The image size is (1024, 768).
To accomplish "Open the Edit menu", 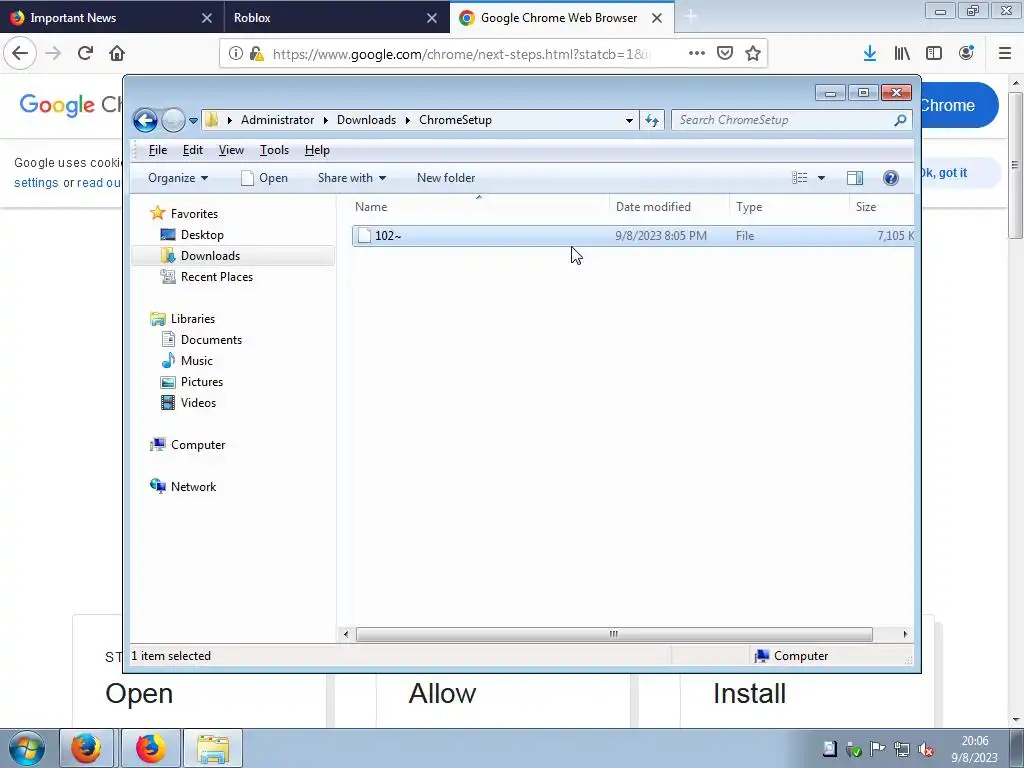I will (193, 150).
